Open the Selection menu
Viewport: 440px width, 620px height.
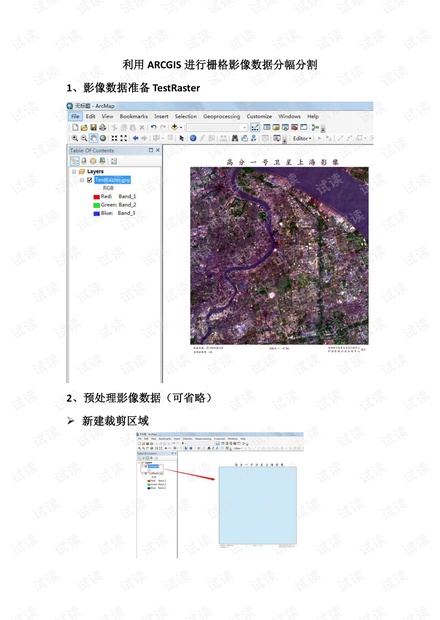point(186,116)
